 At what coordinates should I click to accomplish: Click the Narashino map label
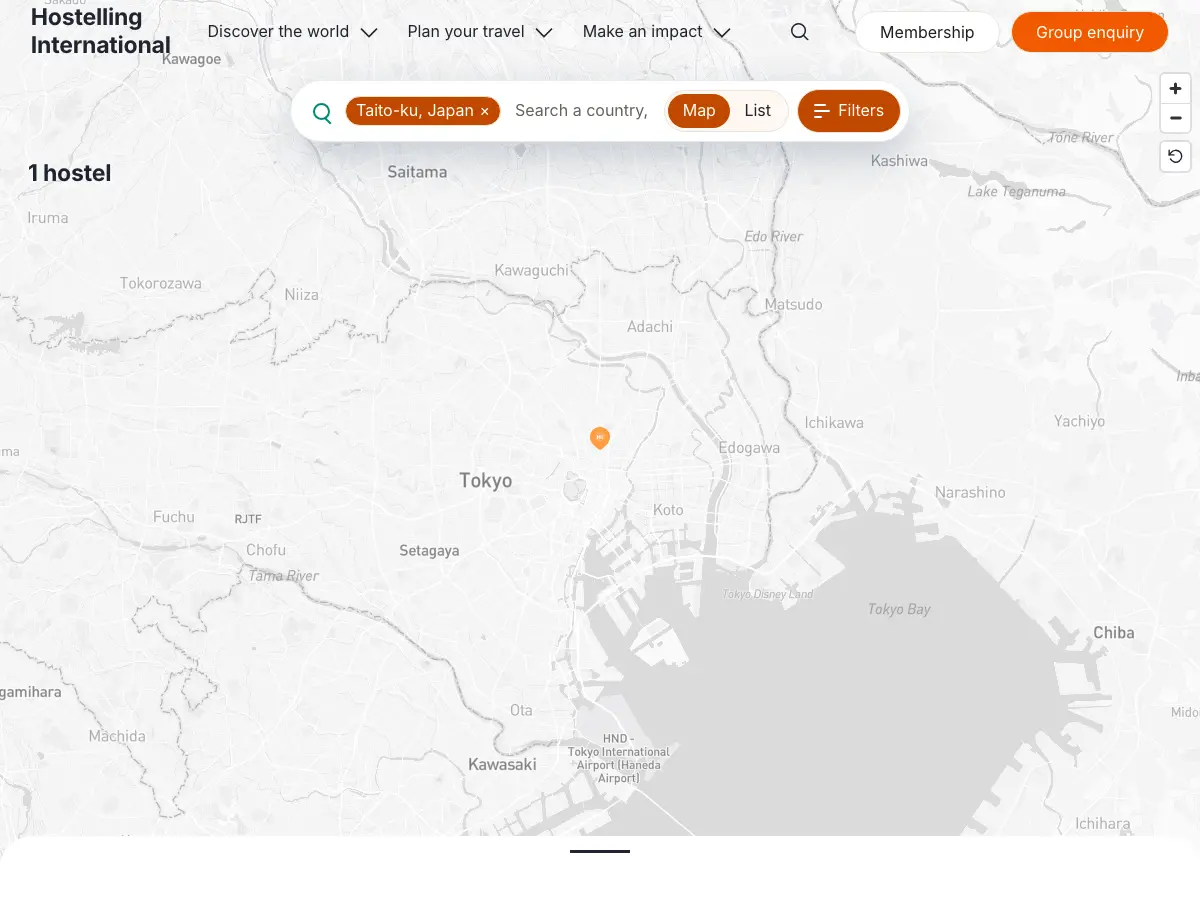click(x=970, y=493)
